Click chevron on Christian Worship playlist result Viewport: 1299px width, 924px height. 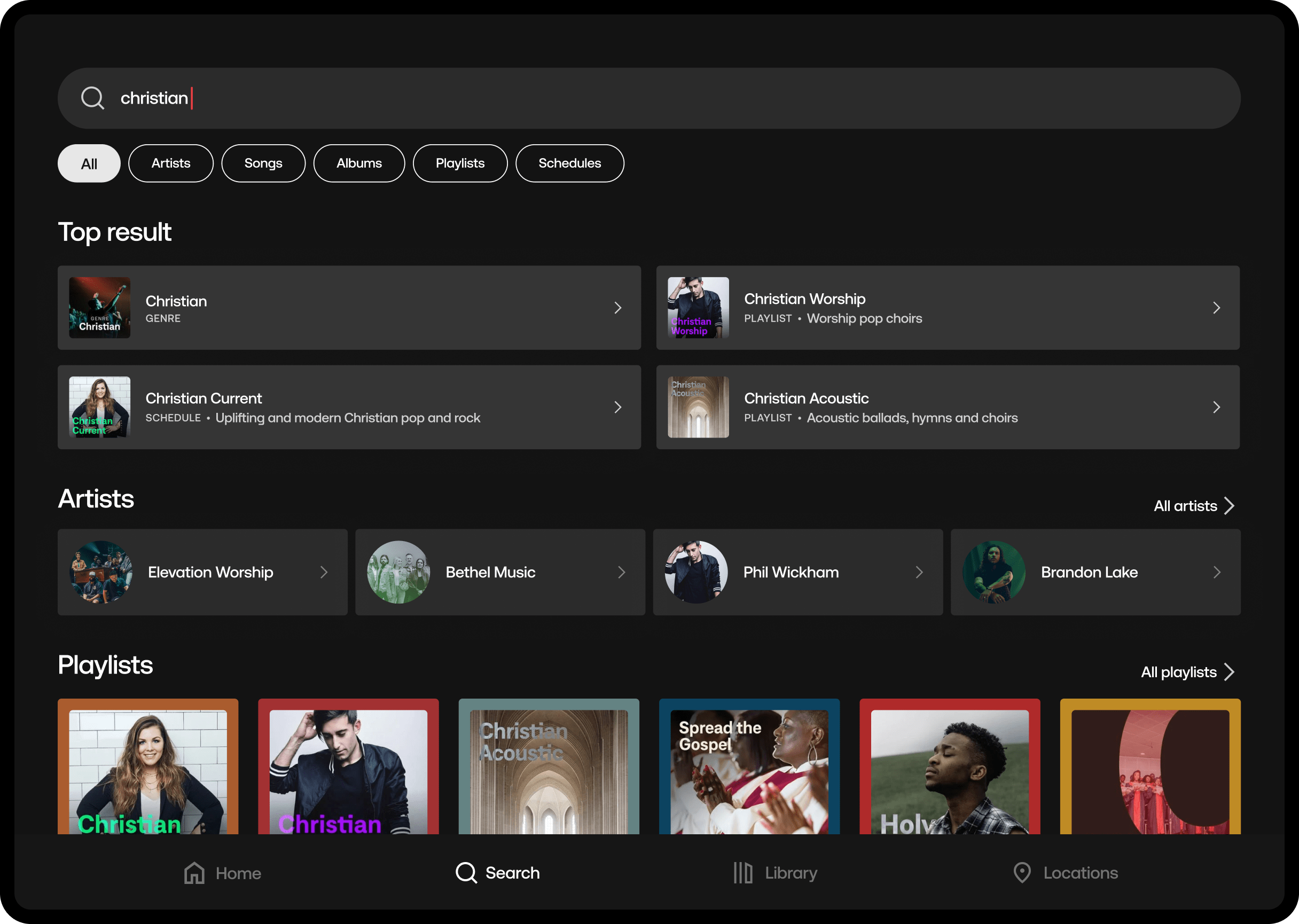1216,308
